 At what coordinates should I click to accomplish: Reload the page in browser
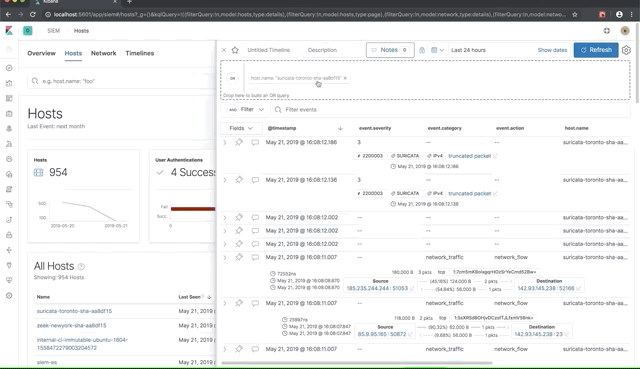click(x=33, y=14)
